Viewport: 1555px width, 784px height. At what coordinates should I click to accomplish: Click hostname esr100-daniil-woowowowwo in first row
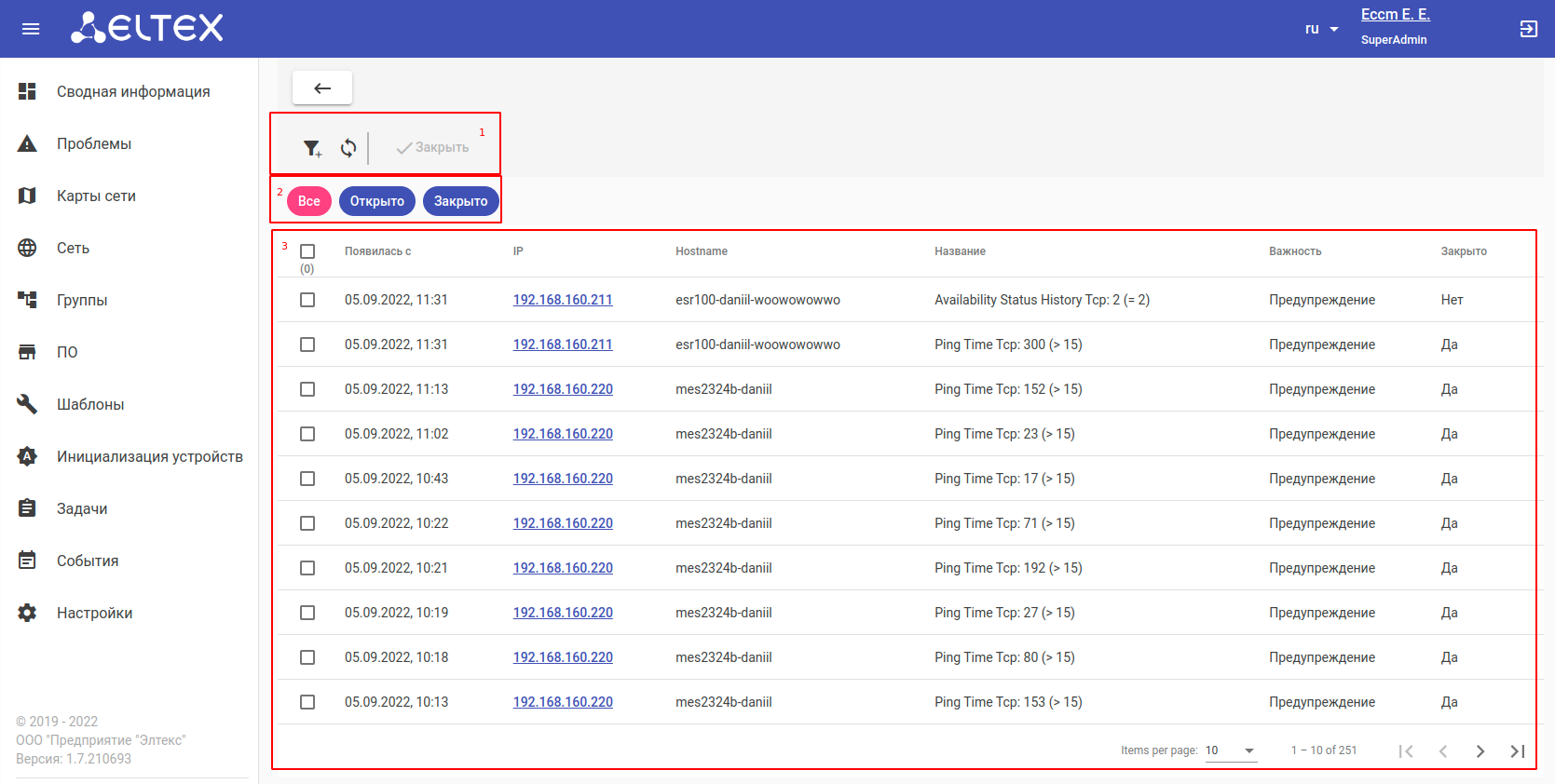pyautogui.click(x=757, y=300)
